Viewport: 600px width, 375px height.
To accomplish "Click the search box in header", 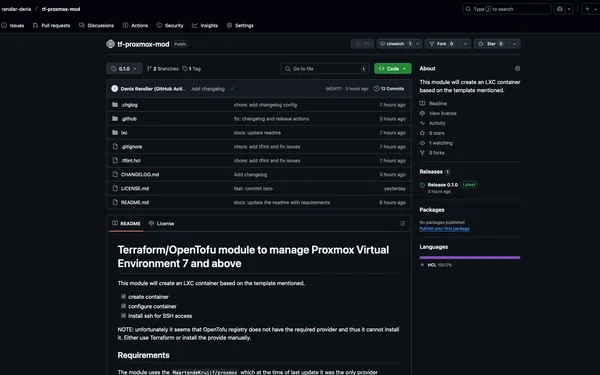I will [x=507, y=9].
